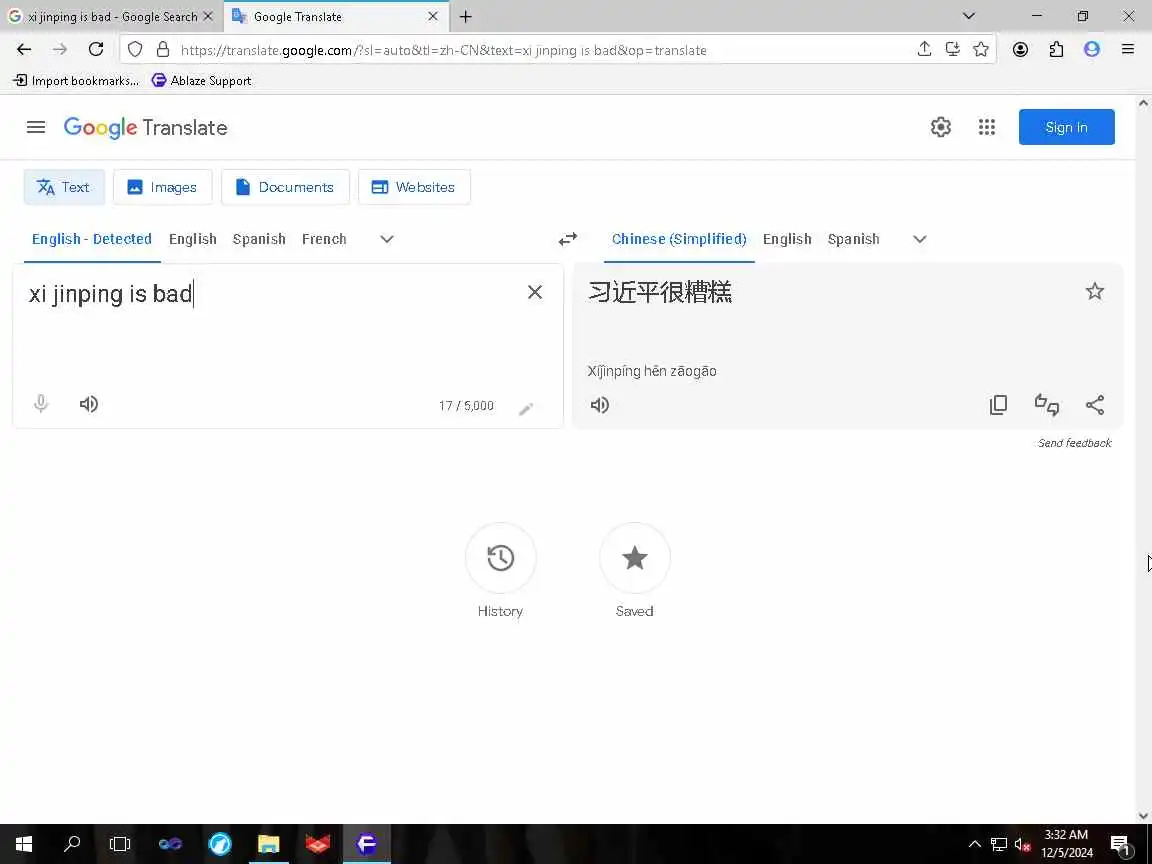The height and width of the screenshot is (864, 1152).
Task: Open Google Translate settings gear
Action: click(940, 127)
